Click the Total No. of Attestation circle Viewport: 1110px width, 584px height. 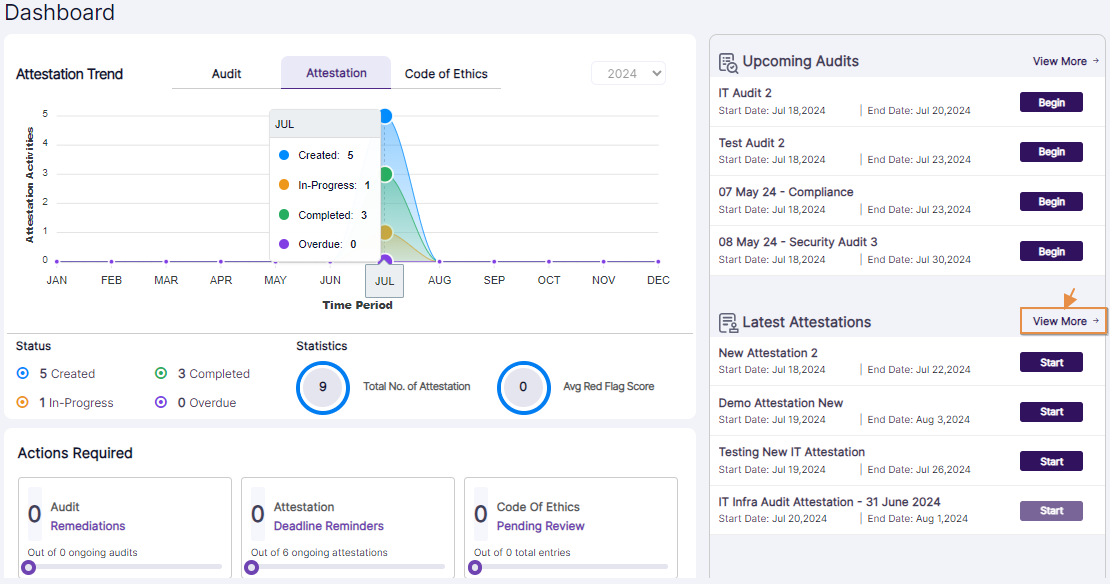323,387
